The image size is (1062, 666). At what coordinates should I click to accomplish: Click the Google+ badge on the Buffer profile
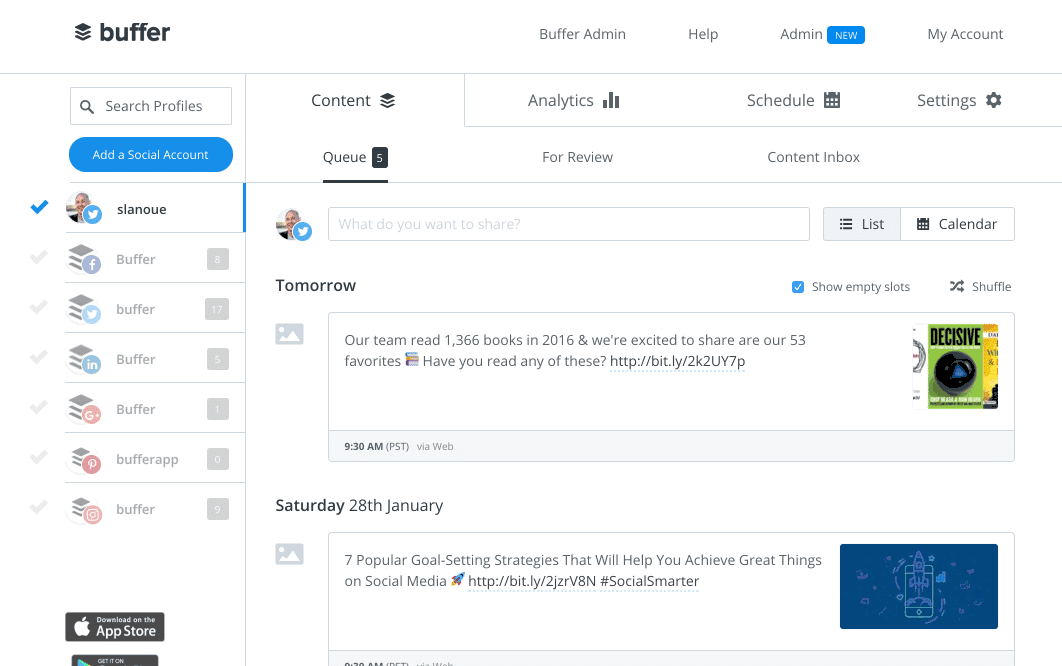coord(93,416)
